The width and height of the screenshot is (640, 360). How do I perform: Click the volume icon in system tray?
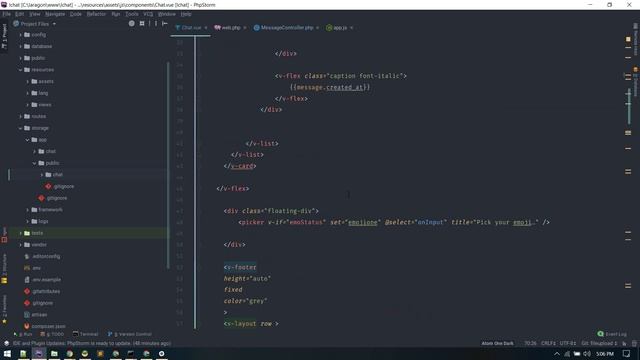[587, 354]
